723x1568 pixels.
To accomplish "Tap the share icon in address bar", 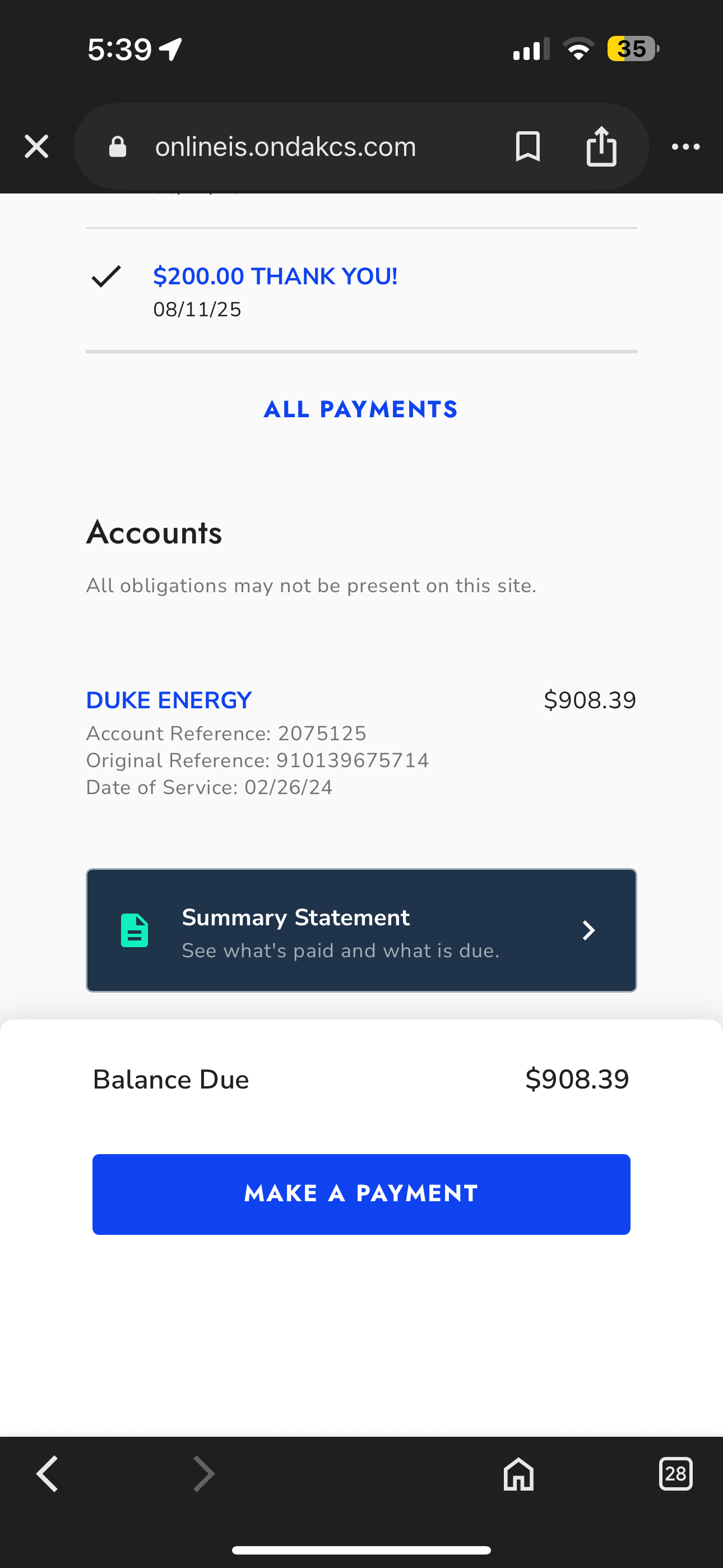I will point(601,147).
